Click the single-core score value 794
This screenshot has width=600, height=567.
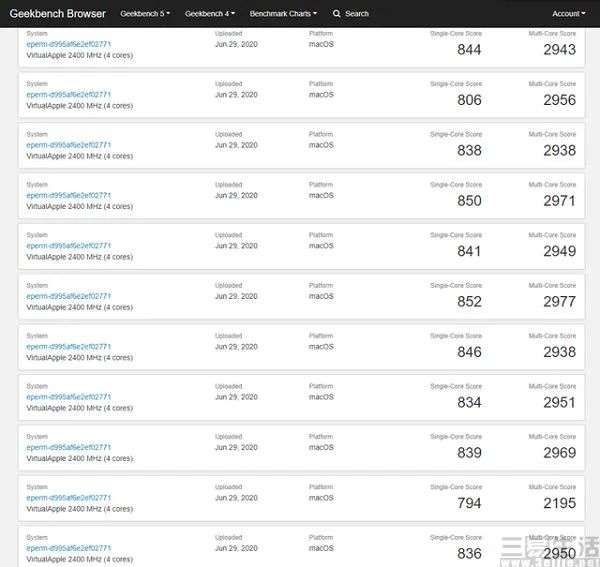tap(469, 503)
